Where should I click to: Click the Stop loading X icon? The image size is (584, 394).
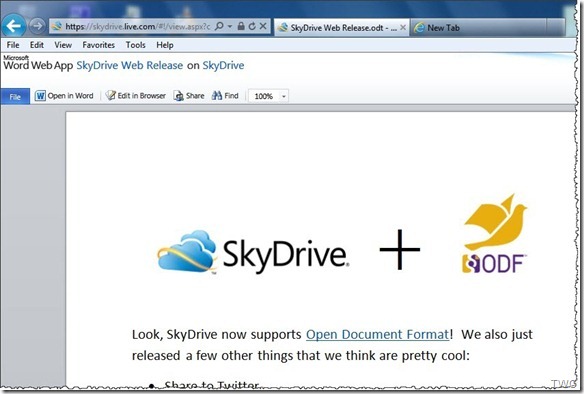[263, 26]
